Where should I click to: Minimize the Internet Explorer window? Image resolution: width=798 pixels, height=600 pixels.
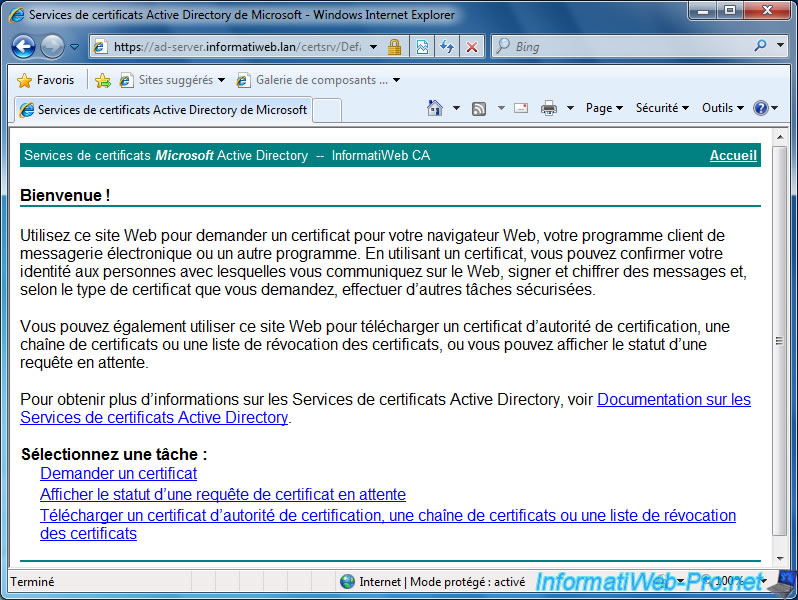[703, 11]
